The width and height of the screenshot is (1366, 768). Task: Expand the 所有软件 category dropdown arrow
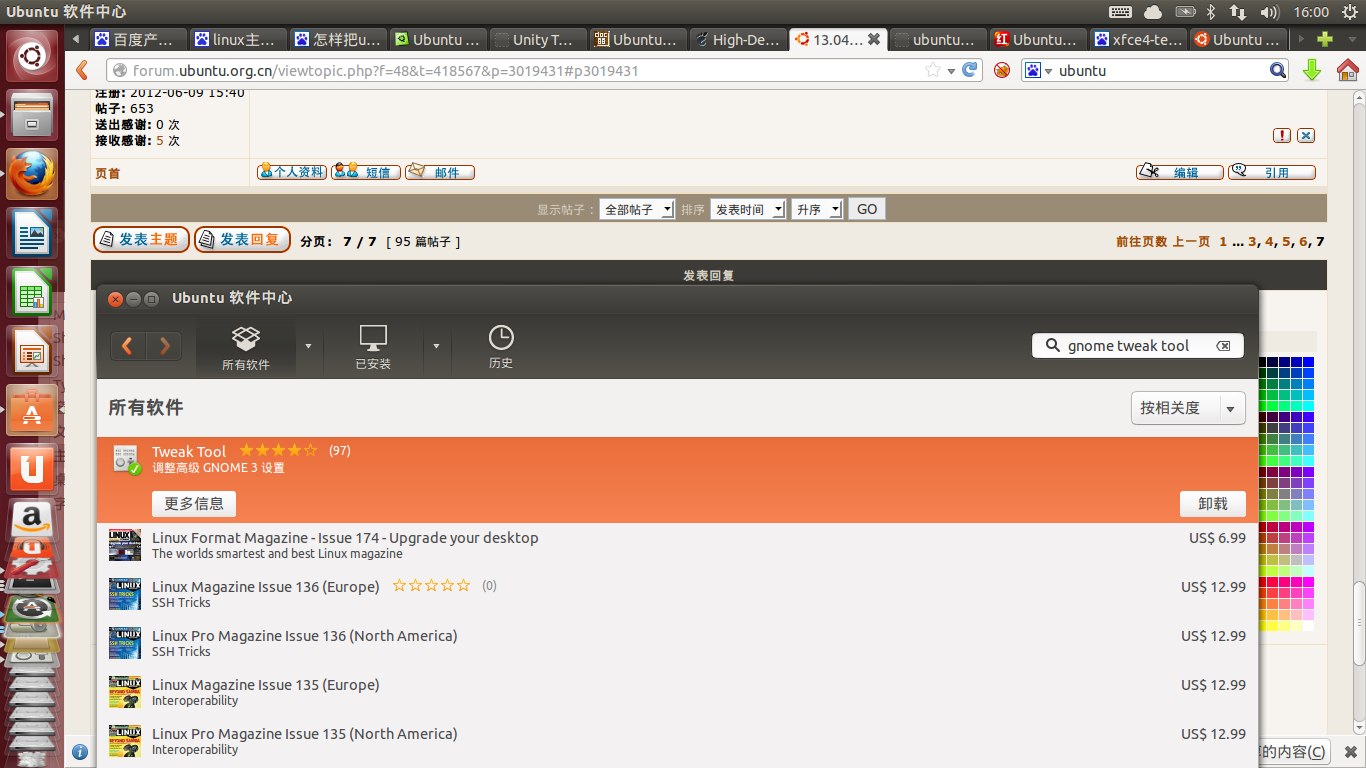pos(308,346)
